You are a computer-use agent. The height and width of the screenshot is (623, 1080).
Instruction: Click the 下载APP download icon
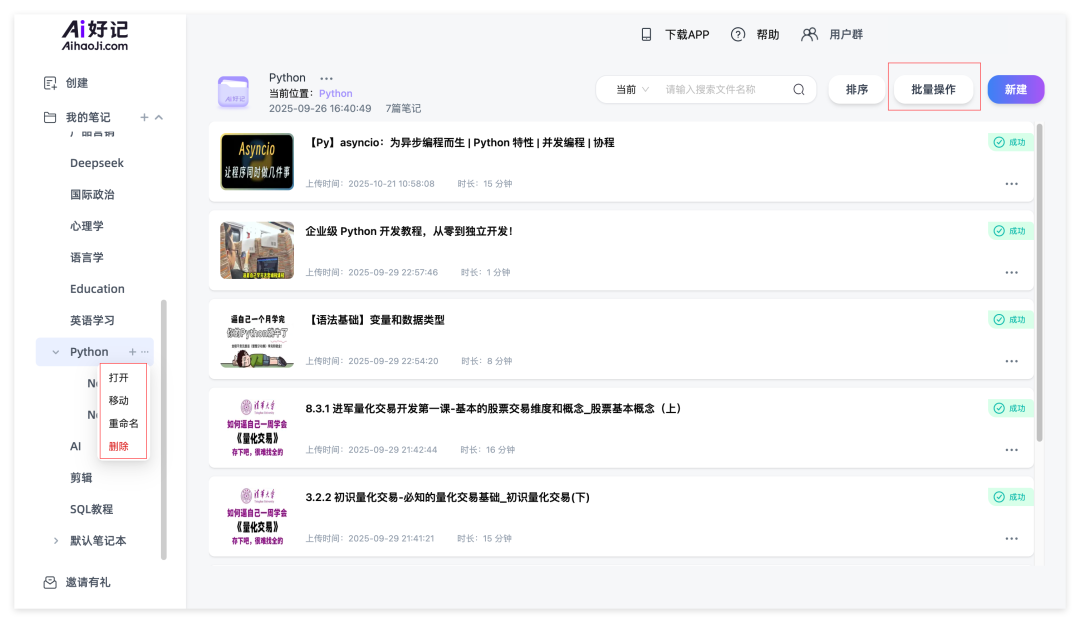click(645, 33)
